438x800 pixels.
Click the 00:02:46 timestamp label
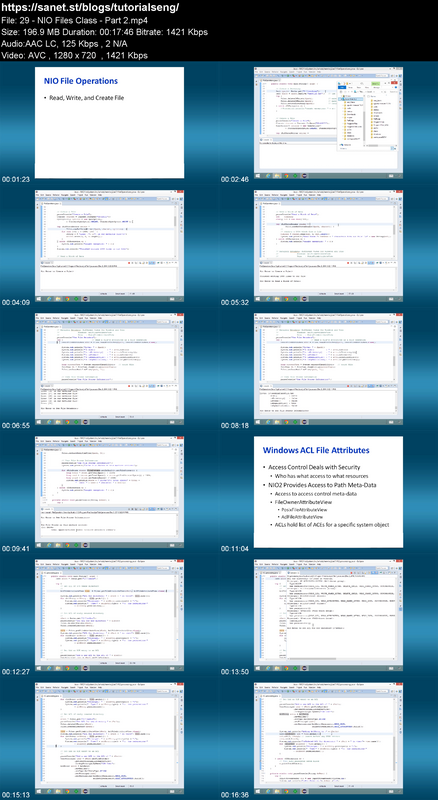[235, 180]
